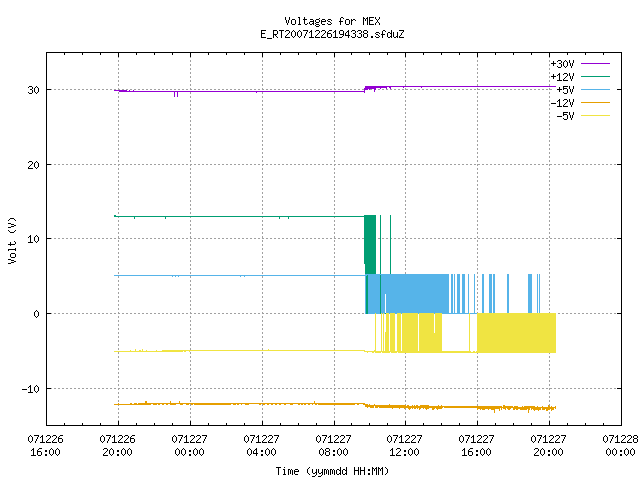Click the x-axis label 071227 20:00
Image resolution: width=640 pixels, height=480 pixels.
click(x=548, y=446)
